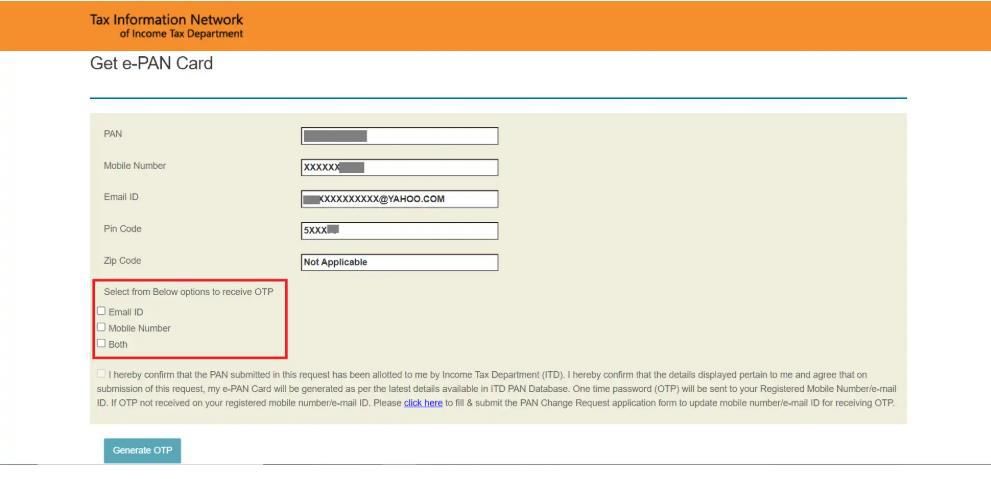991x479 pixels.
Task: Click 'Select from Below options to receive OTP' text
Action: point(188,292)
